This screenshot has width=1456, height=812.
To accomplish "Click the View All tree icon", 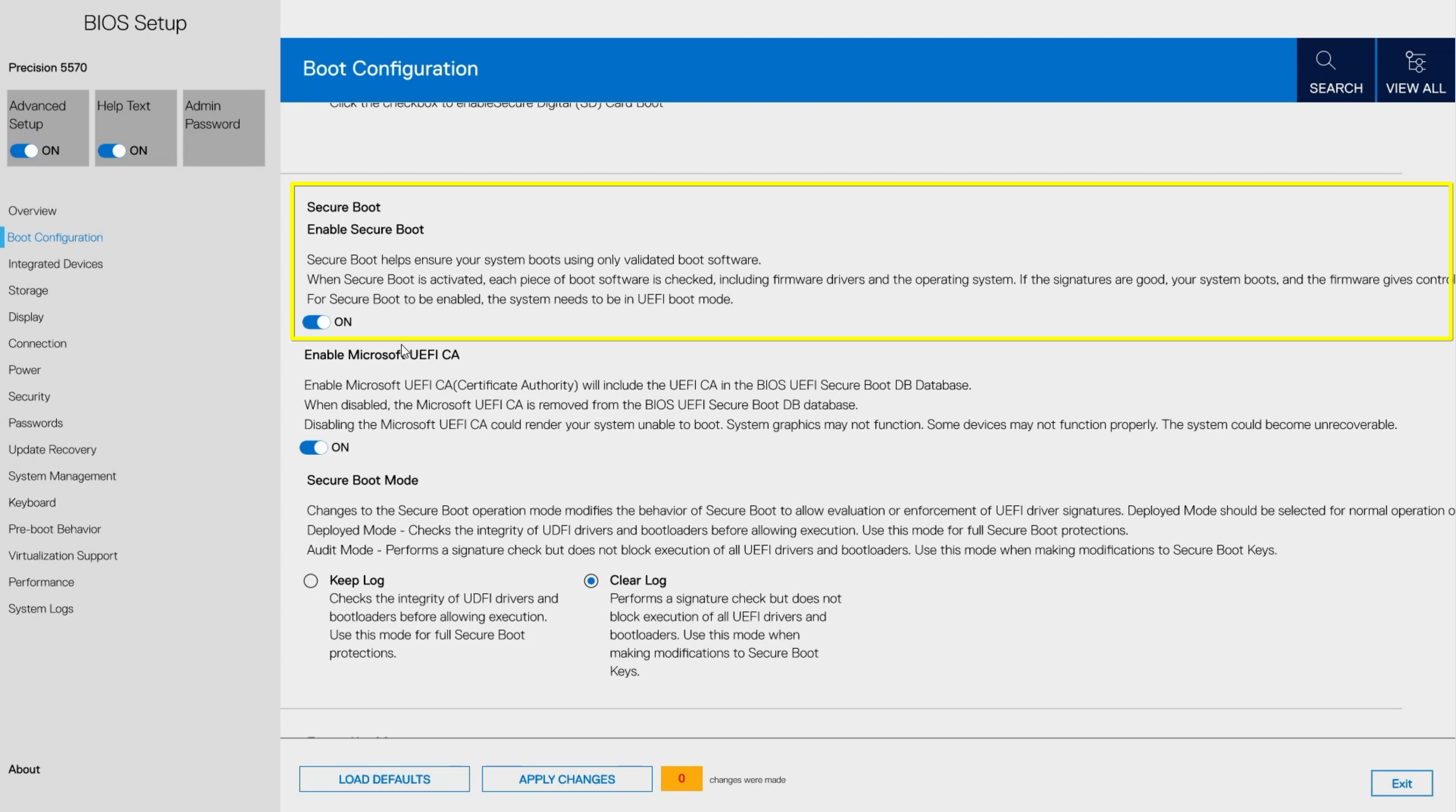I will (x=1415, y=62).
